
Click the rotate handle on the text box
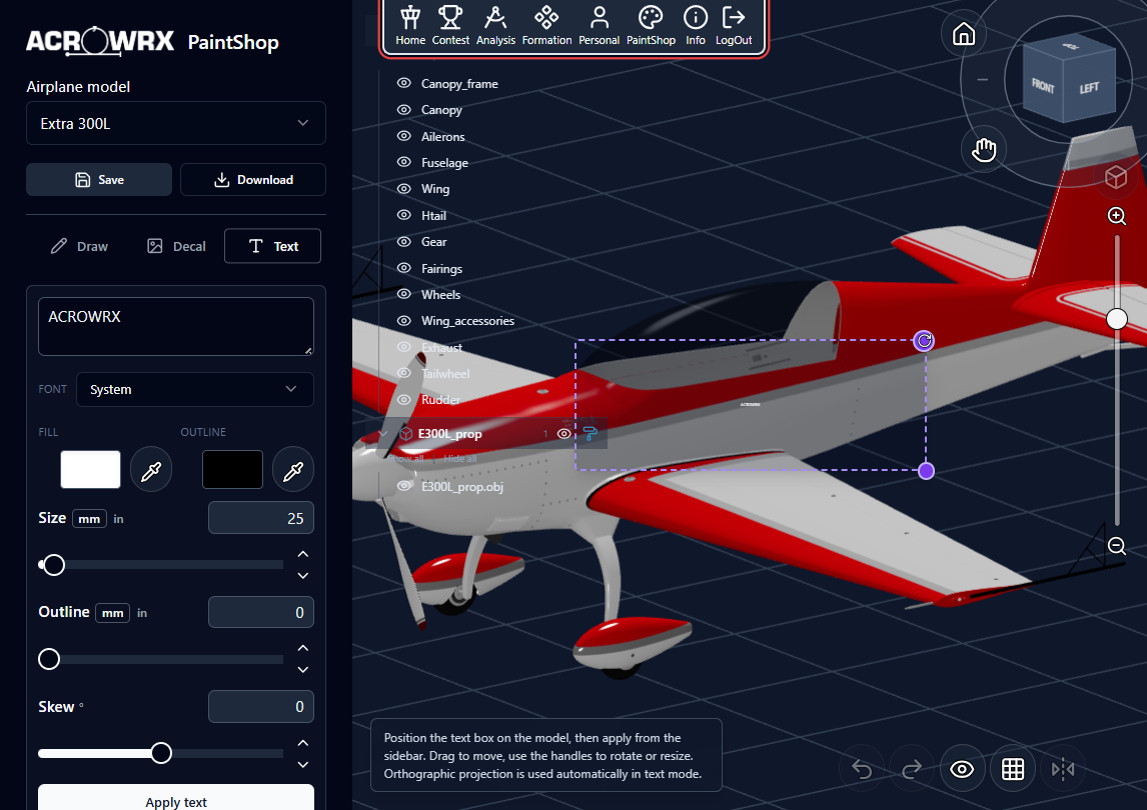click(x=924, y=341)
